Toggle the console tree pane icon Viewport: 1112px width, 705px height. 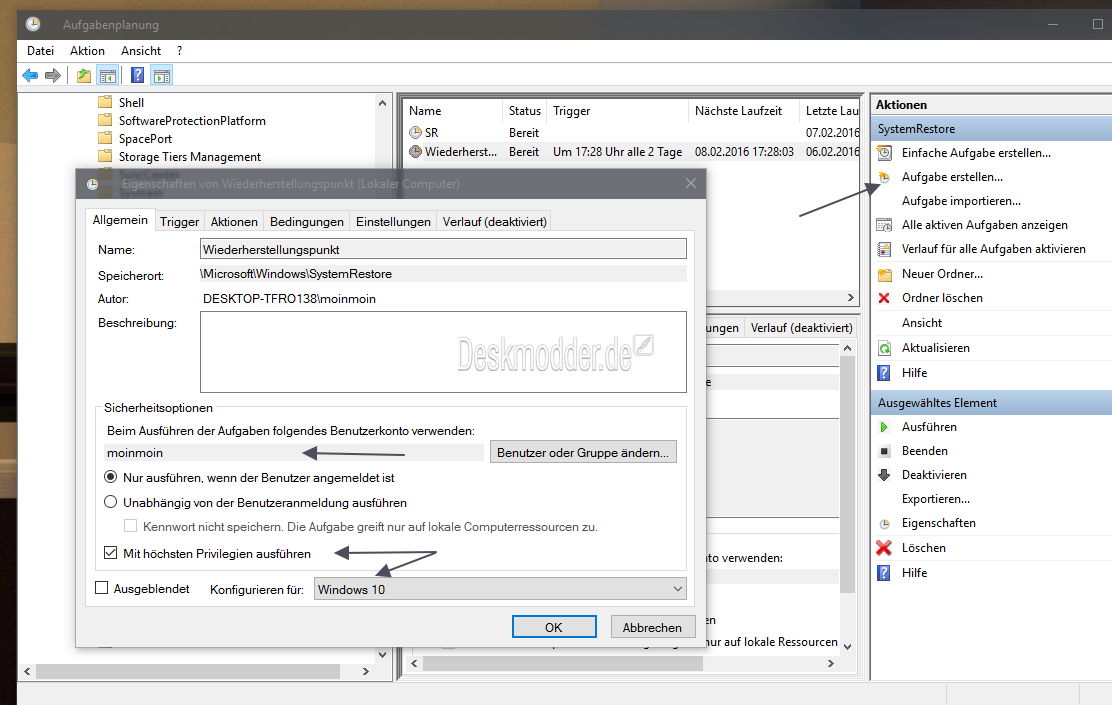click(x=108, y=75)
